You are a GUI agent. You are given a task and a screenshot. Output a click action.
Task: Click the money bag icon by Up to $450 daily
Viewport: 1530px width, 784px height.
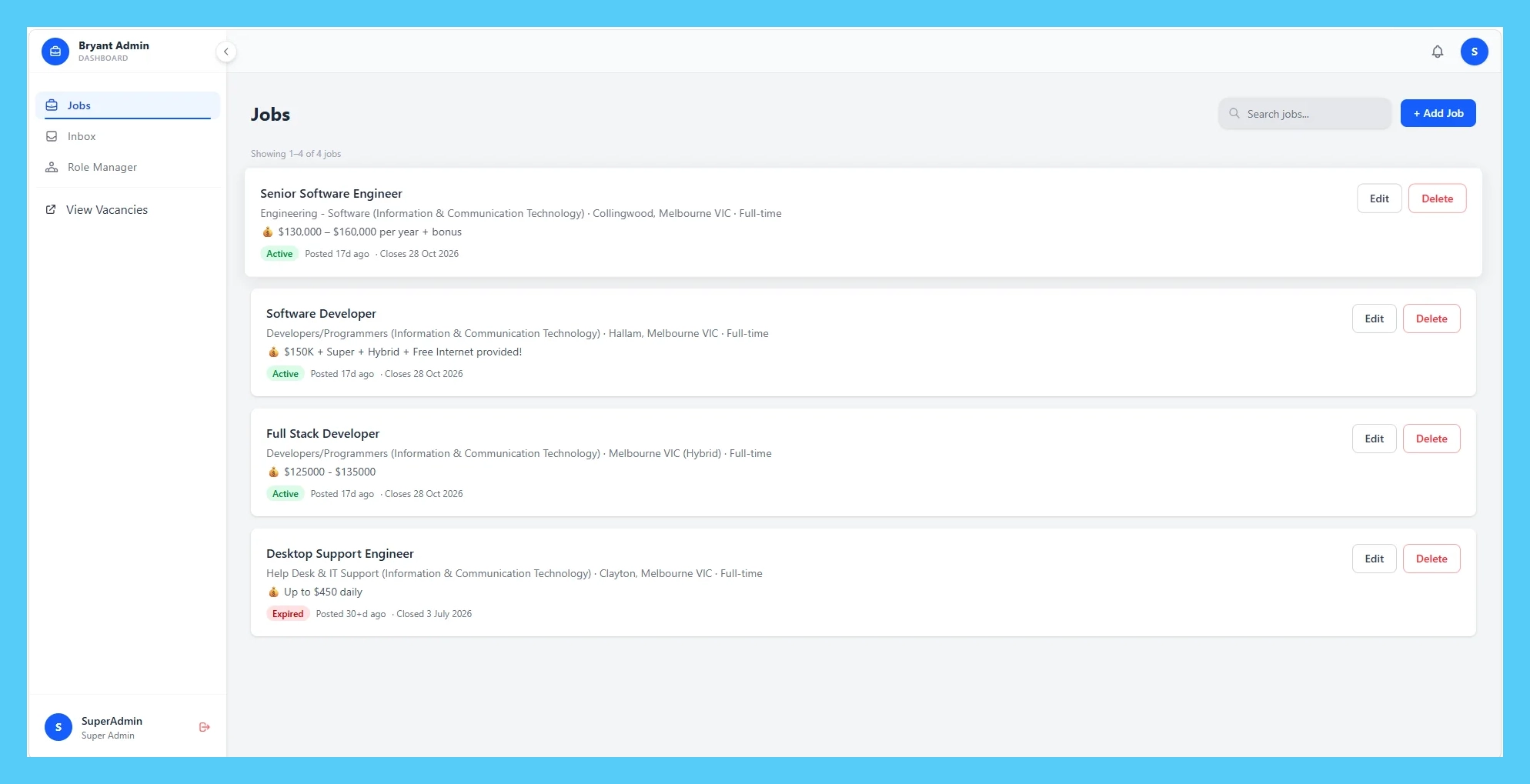pyautogui.click(x=273, y=592)
